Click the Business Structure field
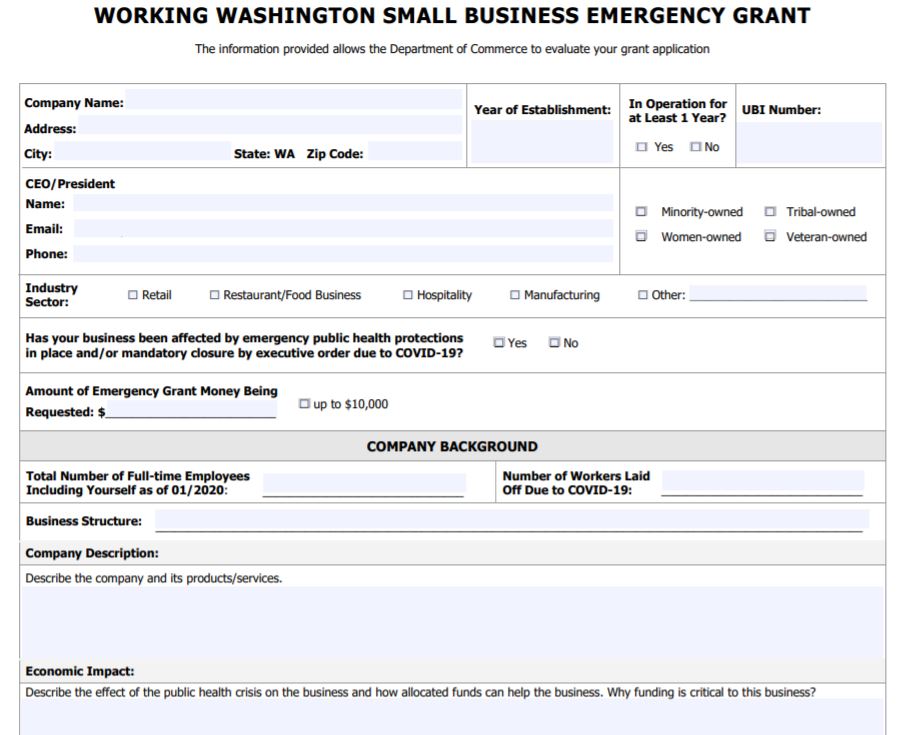Viewport: 903px width, 735px height. 511,520
